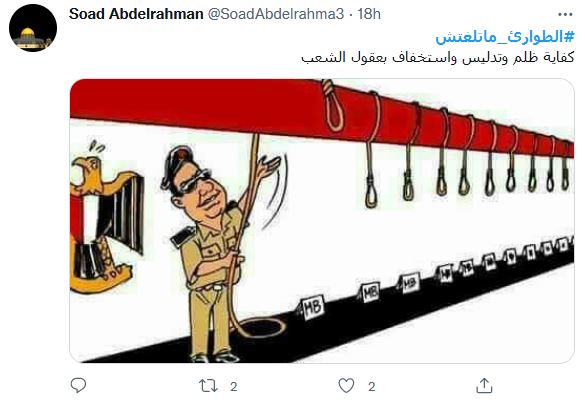
Task: Click the farthest hanging noose on the right
Action: click(566, 172)
